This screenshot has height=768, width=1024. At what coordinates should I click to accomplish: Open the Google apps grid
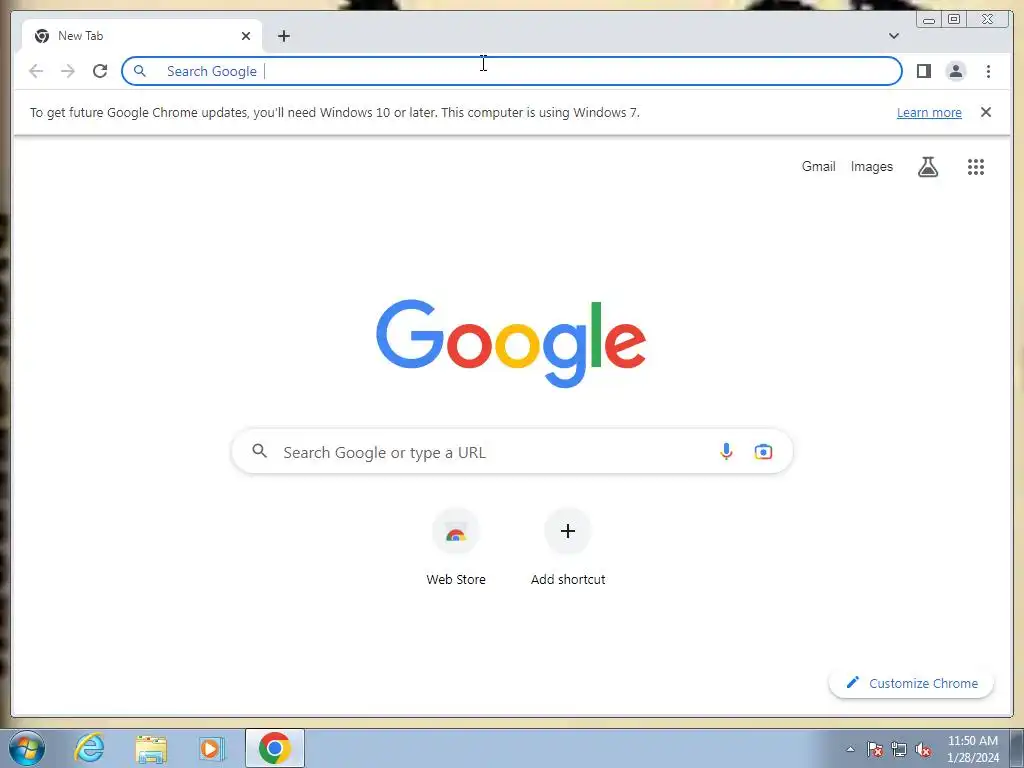coord(976,167)
